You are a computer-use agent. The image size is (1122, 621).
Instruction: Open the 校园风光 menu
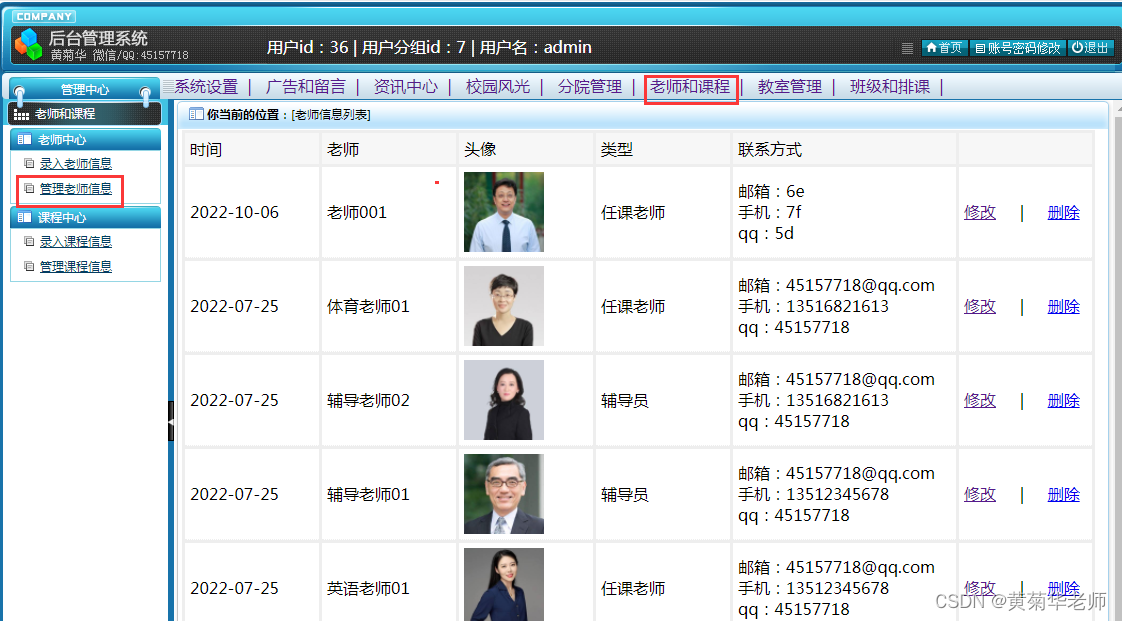tap(498, 87)
